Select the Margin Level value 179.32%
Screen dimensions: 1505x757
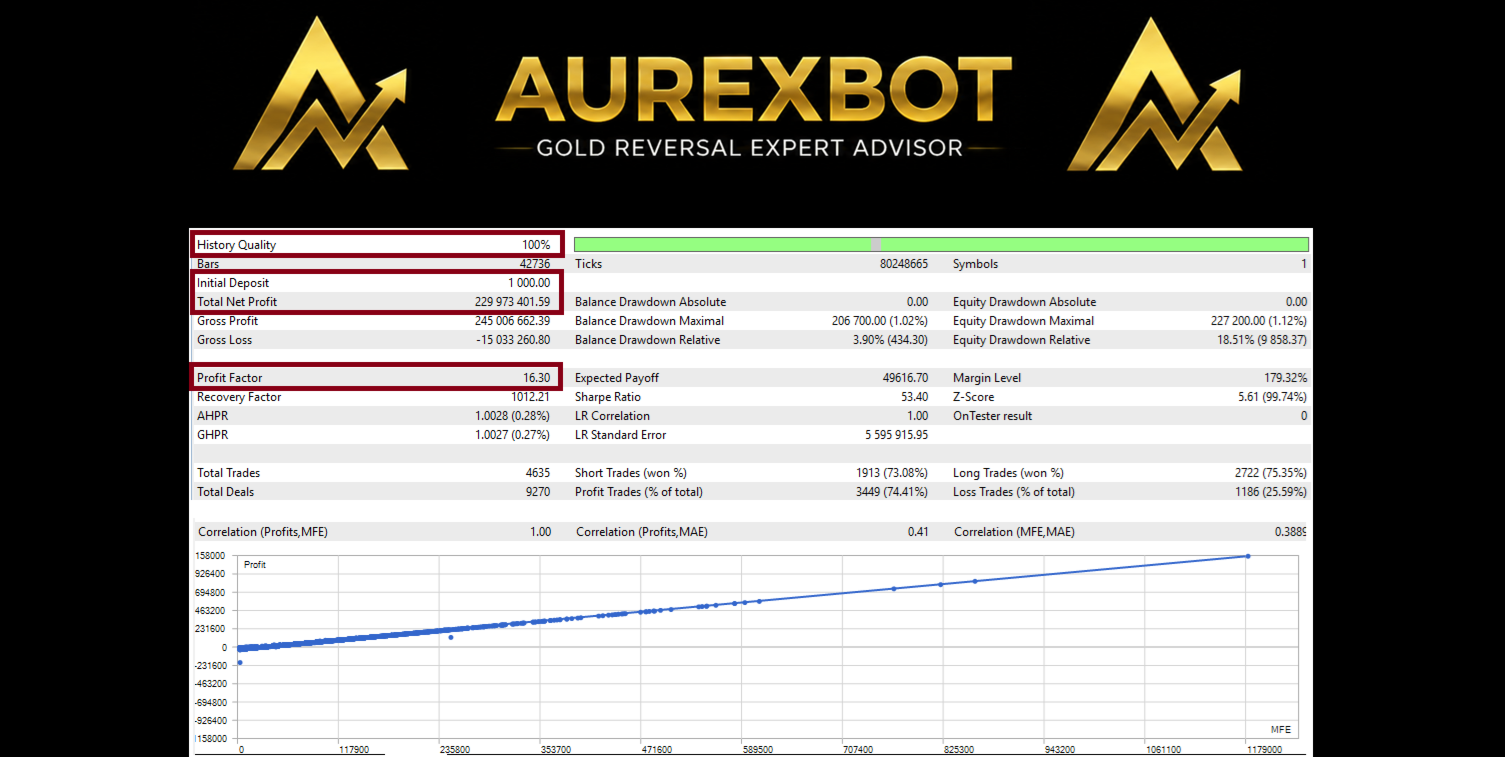pos(1286,378)
